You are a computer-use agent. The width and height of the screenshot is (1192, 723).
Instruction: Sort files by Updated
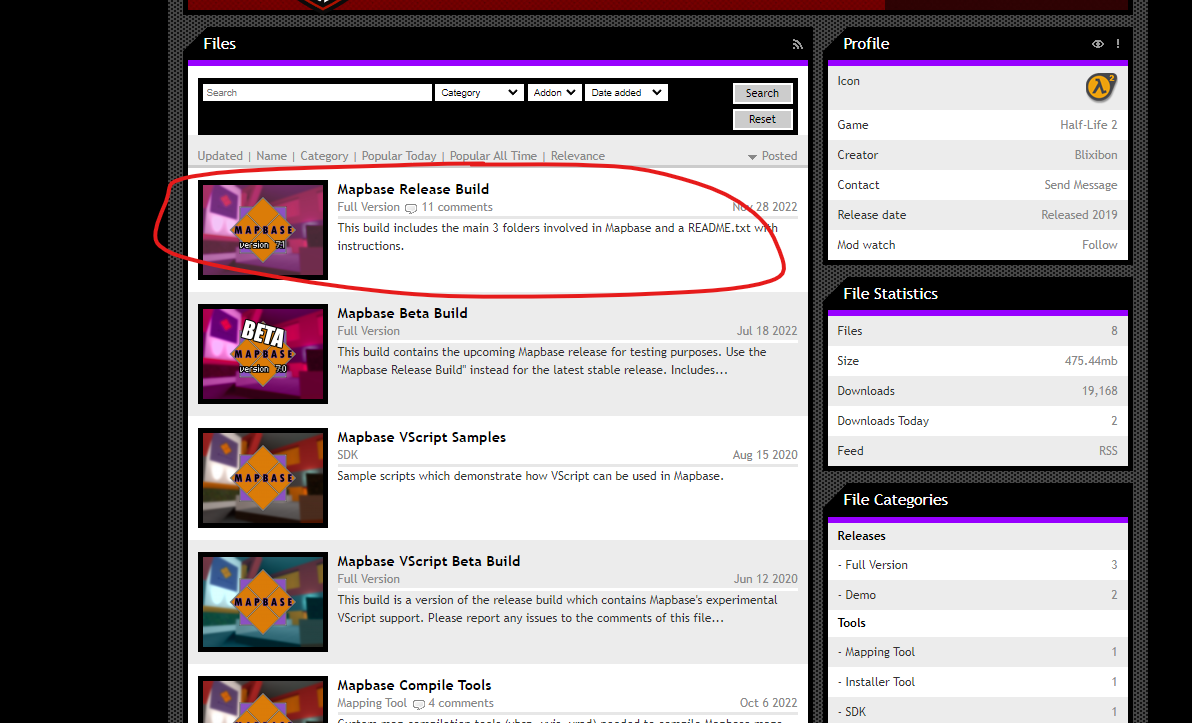pos(220,156)
